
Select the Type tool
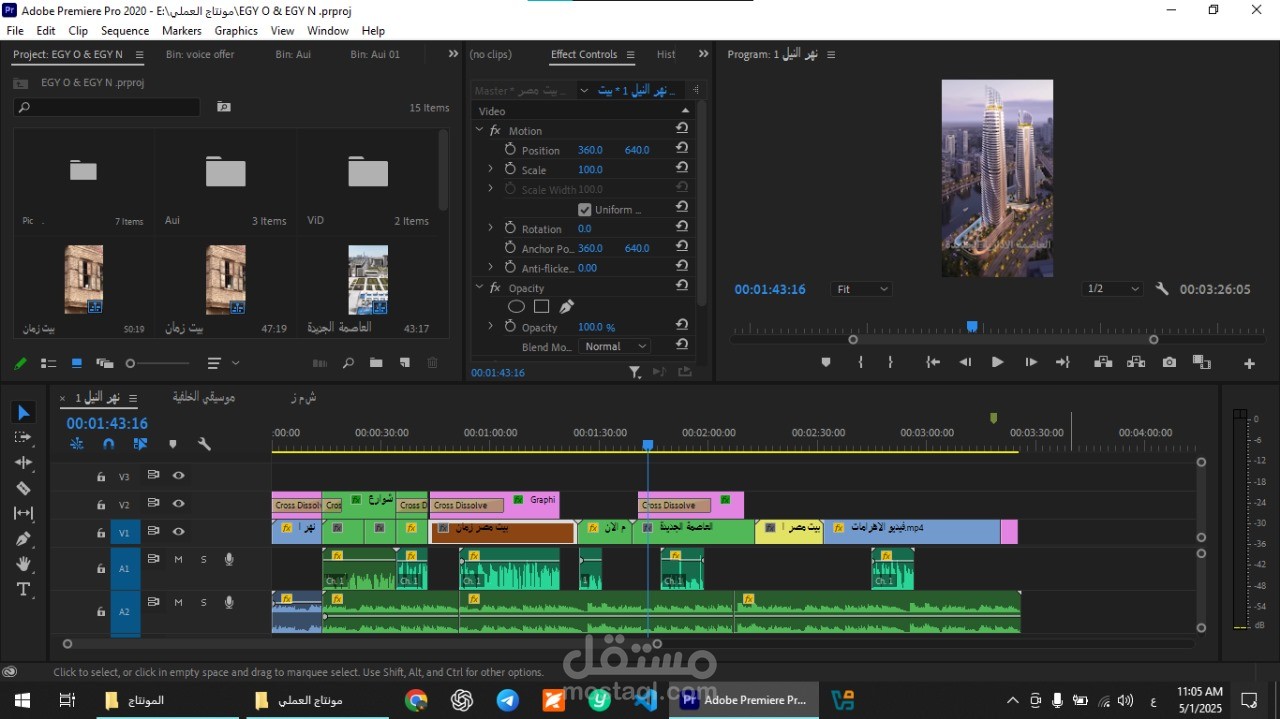tap(23, 589)
